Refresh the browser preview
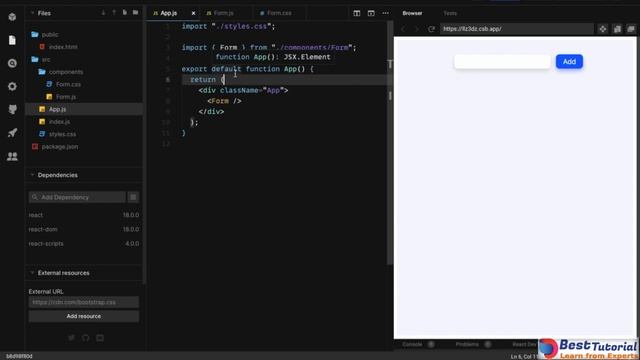Image resolution: width=640 pixels, height=360 pixels. 431,29
